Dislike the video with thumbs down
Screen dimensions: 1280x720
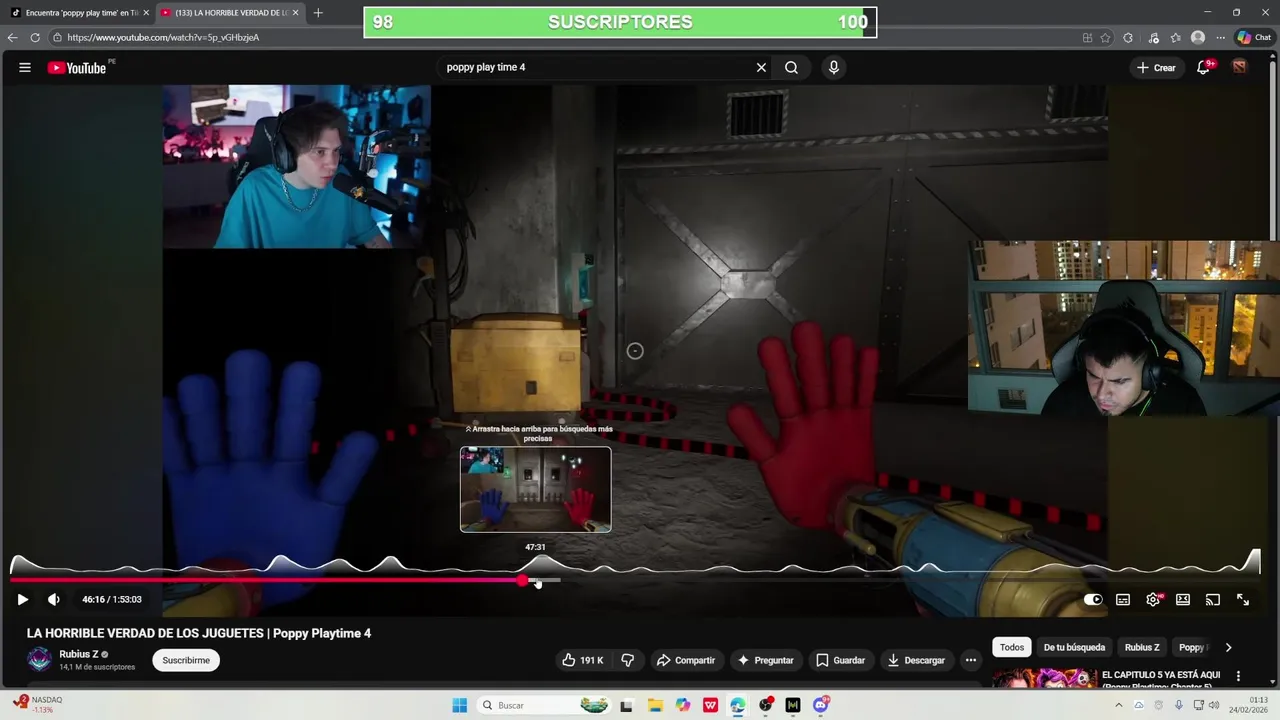pyautogui.click(x=628, y=660)
